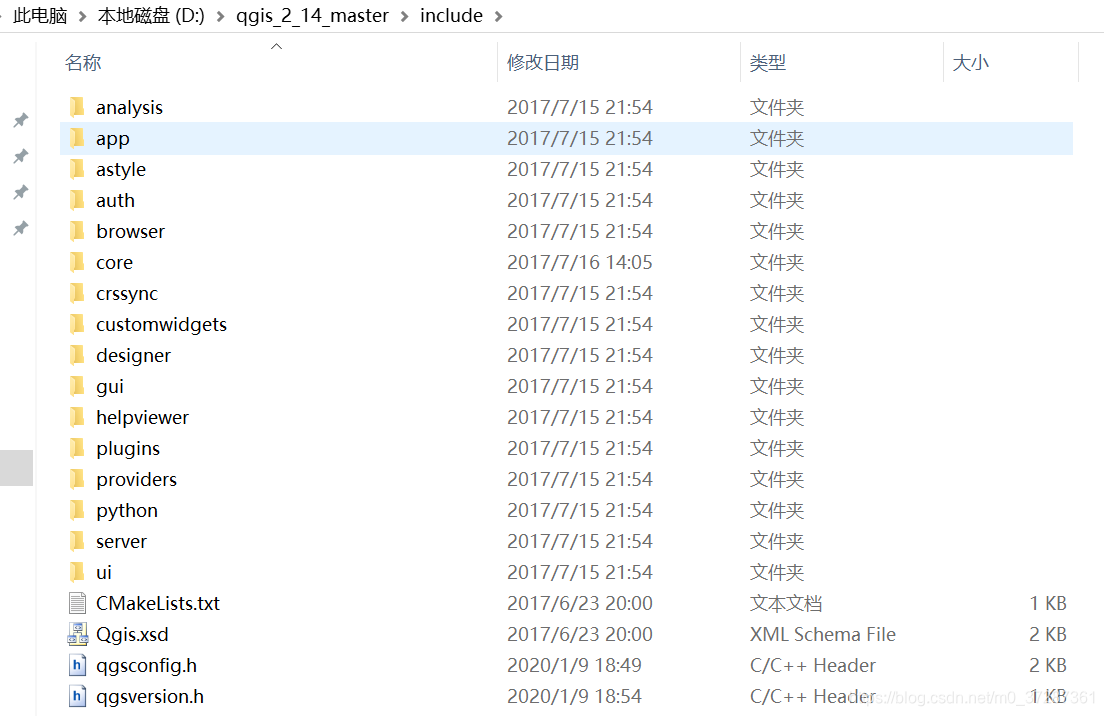Select the designer folder icon

(x=77, y=355)
